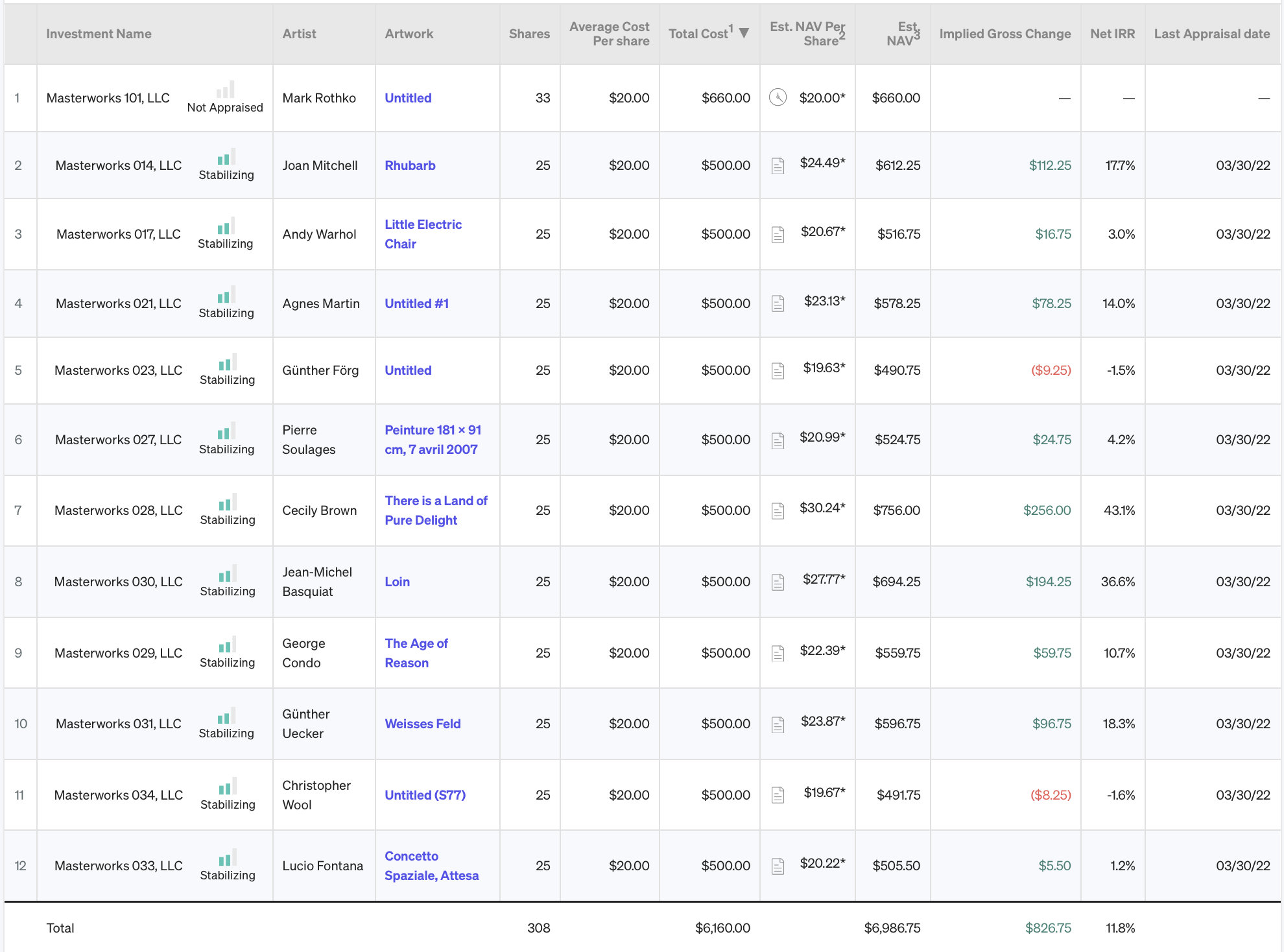The width and height of the screenshot is (1284, 952).
Task: Click the $256.00 implied gross change
Action: [x=1047, y=510]
